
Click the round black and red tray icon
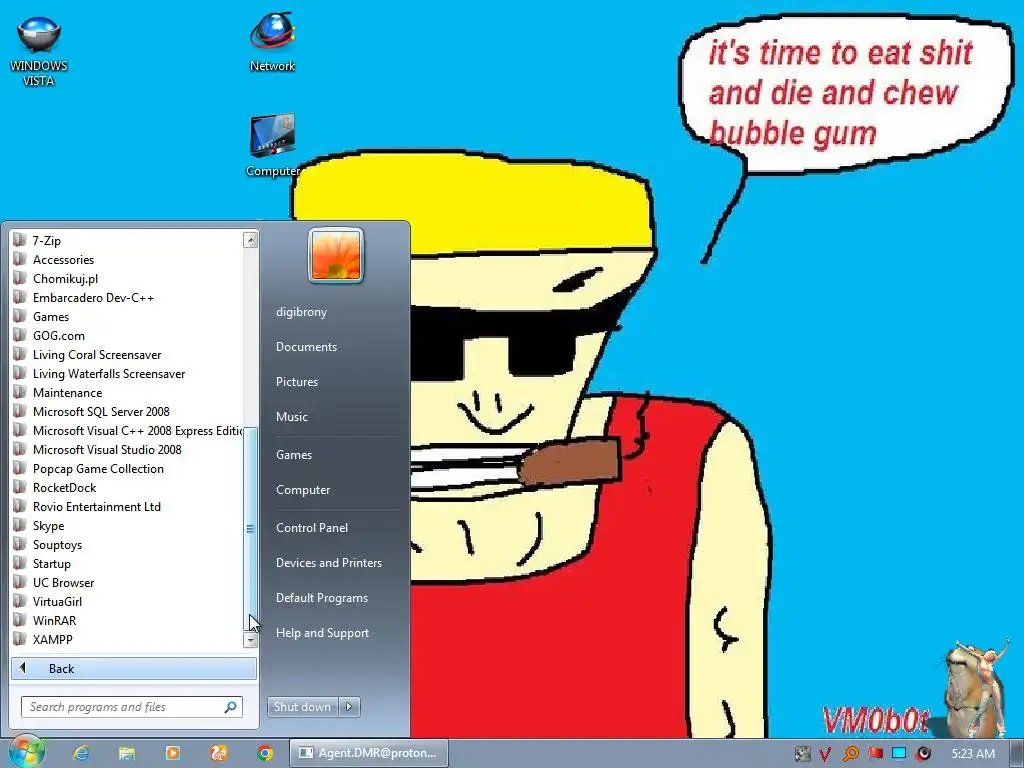click(x=923, y=754)
